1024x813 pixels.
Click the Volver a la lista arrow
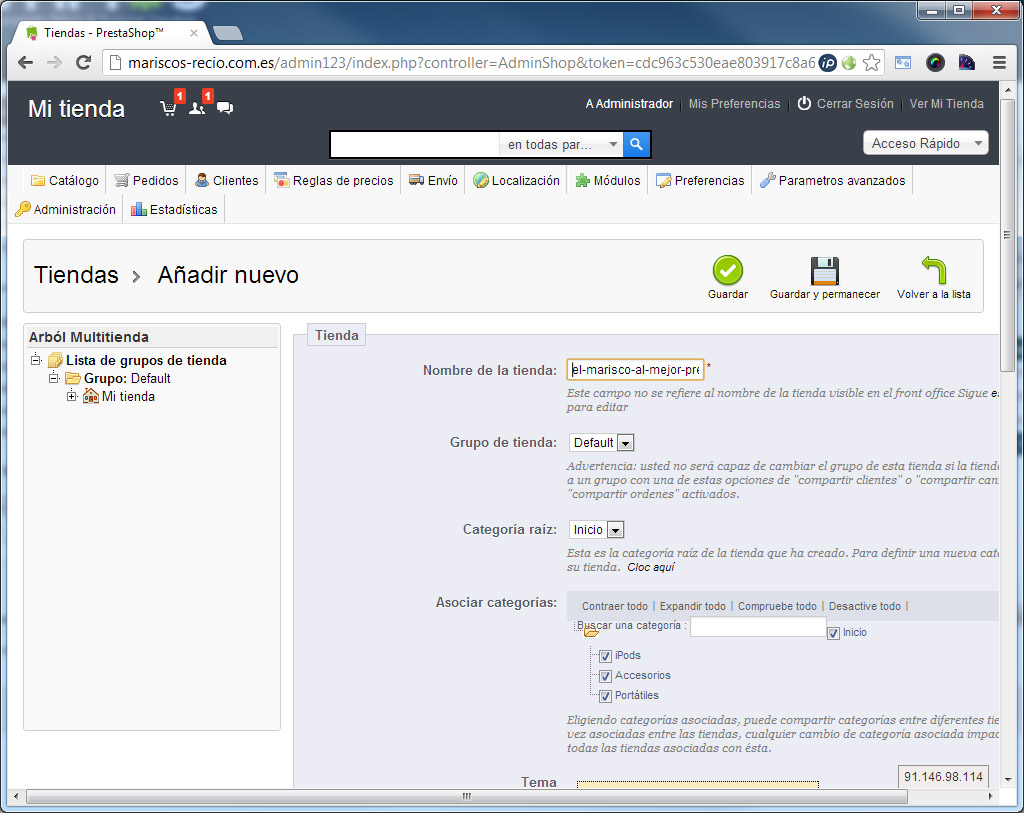coord(933,271)
